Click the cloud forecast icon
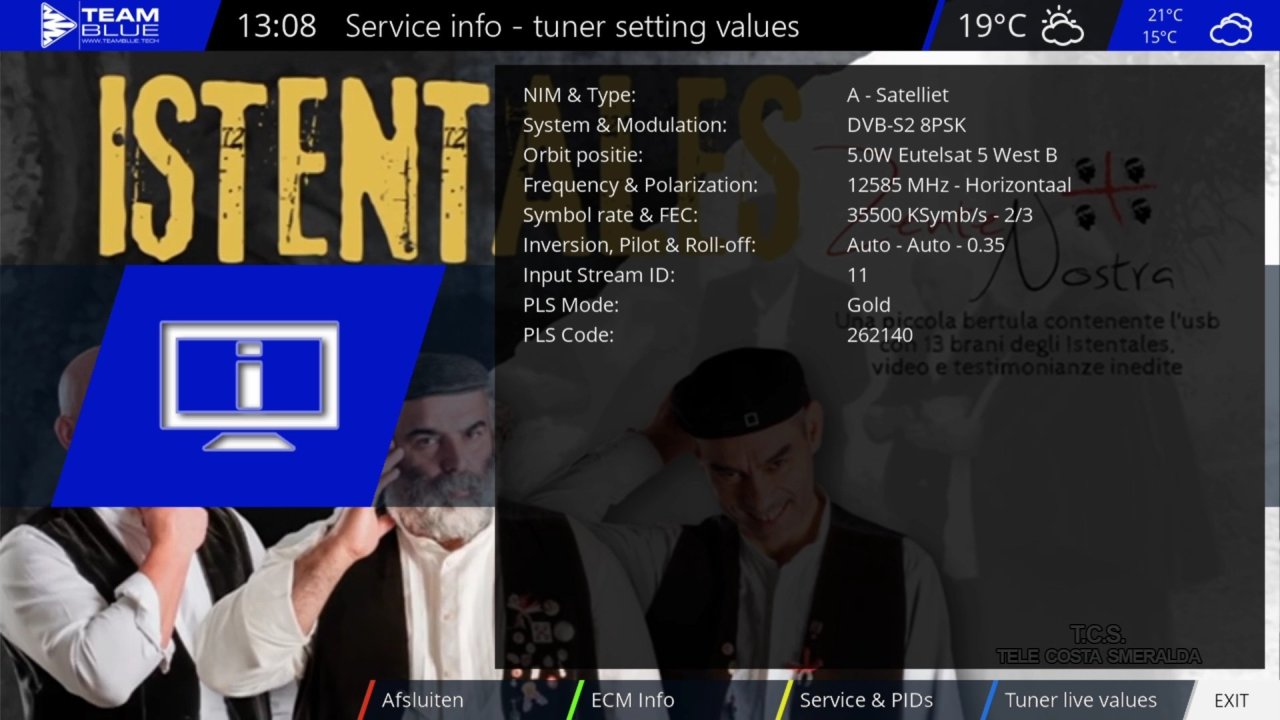Screen dimensions: 1280x720 click(1230, 29)
